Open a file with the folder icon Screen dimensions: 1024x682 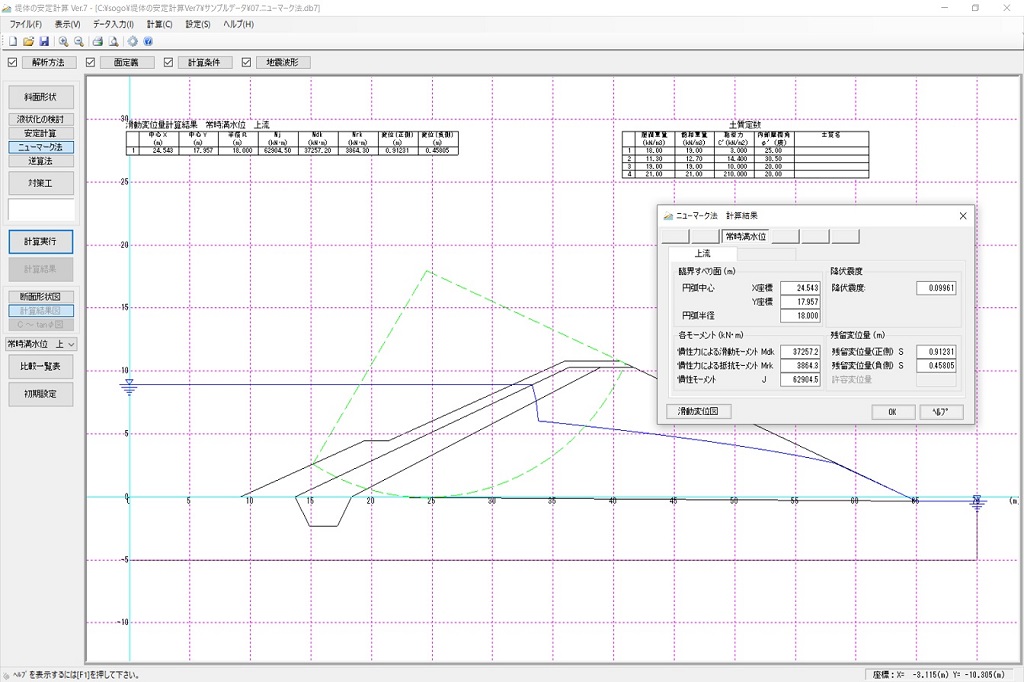tap(28, 41)
